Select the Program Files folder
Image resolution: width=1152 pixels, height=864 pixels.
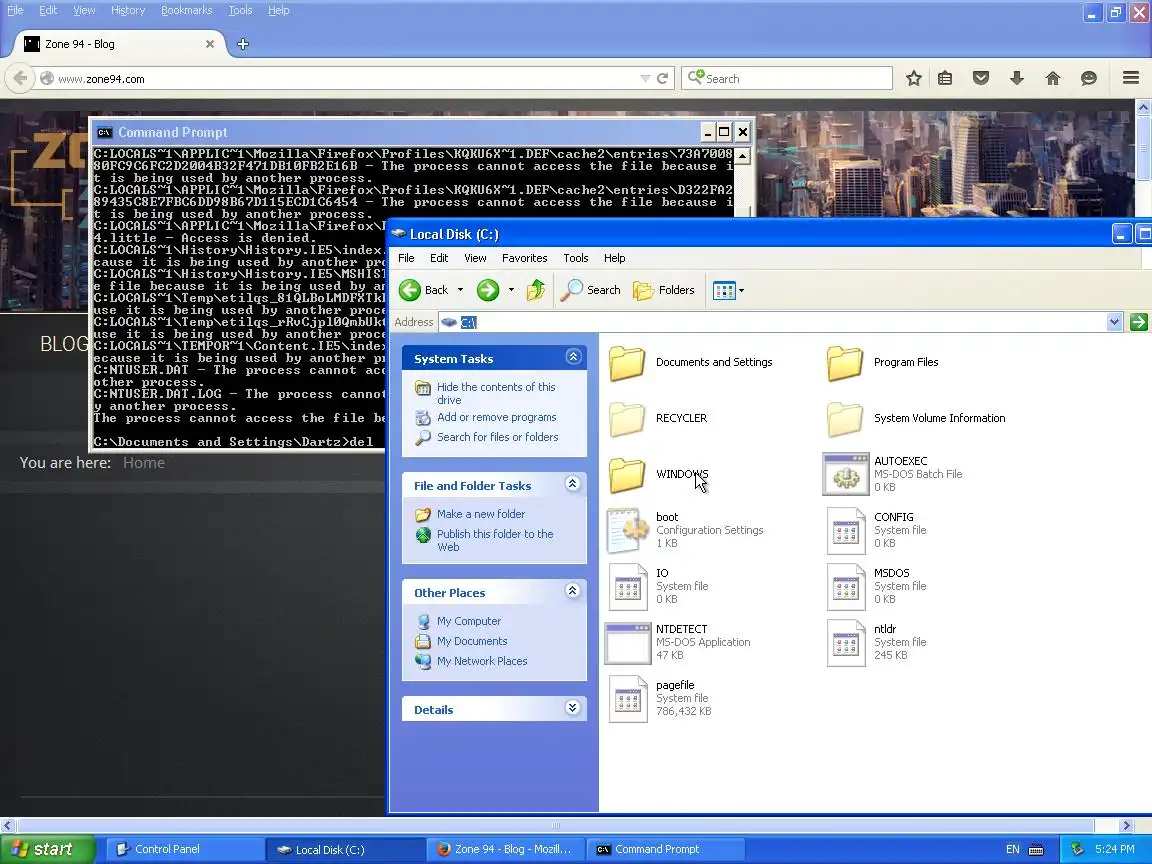pyautogui.click(x=882, y=363)
